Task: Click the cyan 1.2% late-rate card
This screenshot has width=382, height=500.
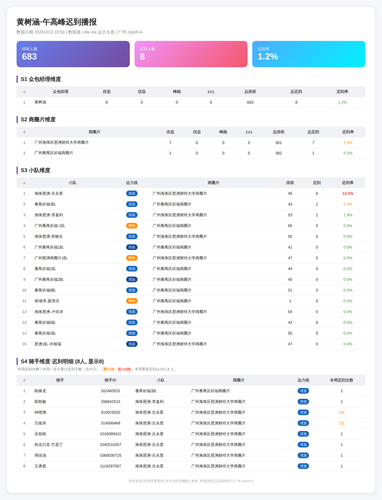Action: [x=309, y=54]
